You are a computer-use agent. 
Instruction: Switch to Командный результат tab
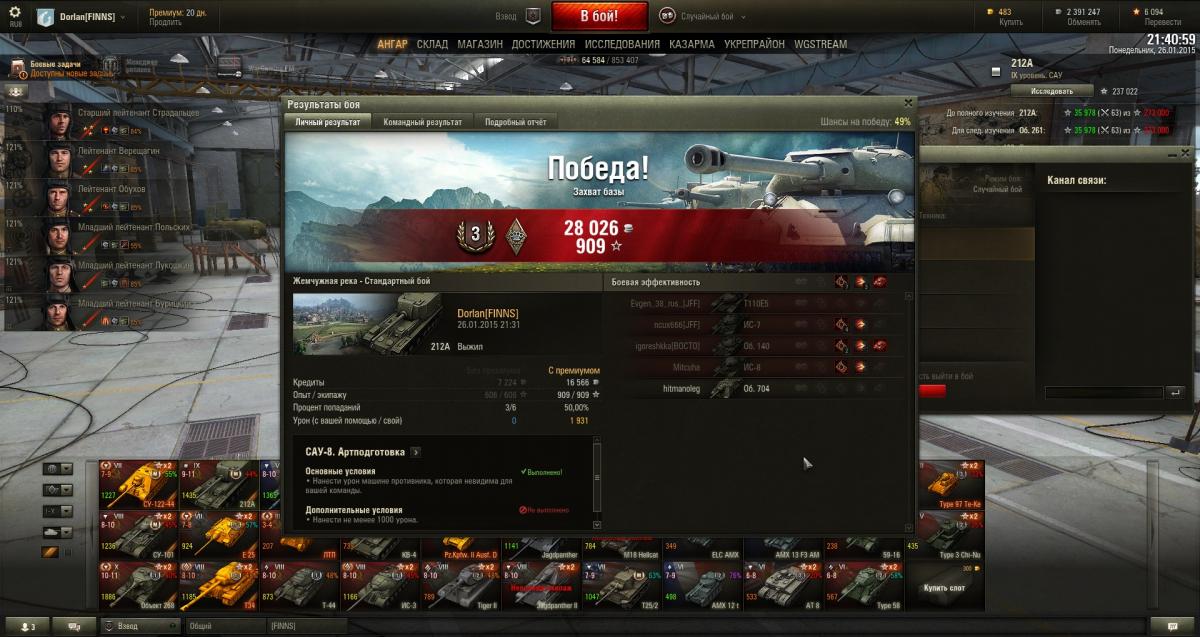coord(423,122)
